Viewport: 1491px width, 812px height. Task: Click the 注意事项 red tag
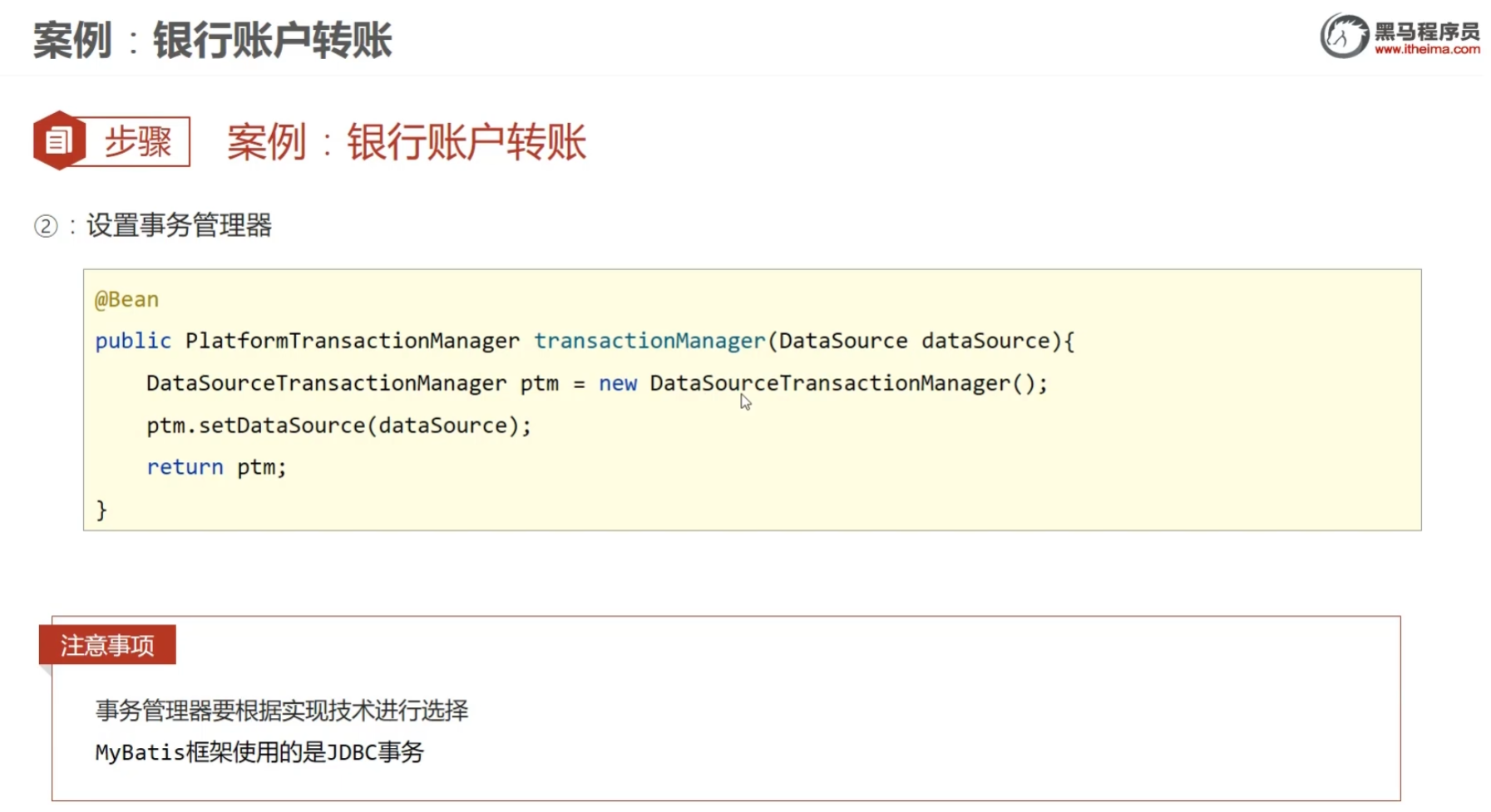click(107, 645)
